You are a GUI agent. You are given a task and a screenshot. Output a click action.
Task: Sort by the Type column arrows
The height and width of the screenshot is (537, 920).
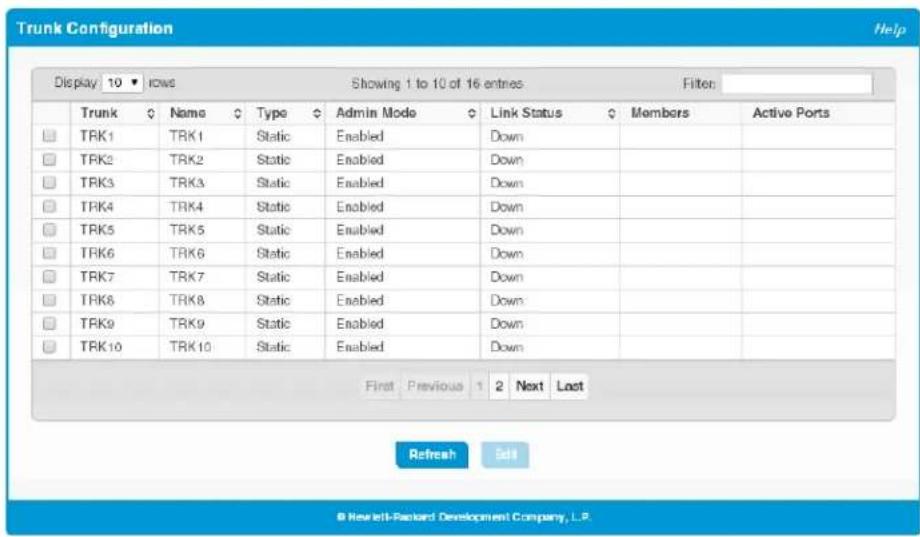point(317,114)
